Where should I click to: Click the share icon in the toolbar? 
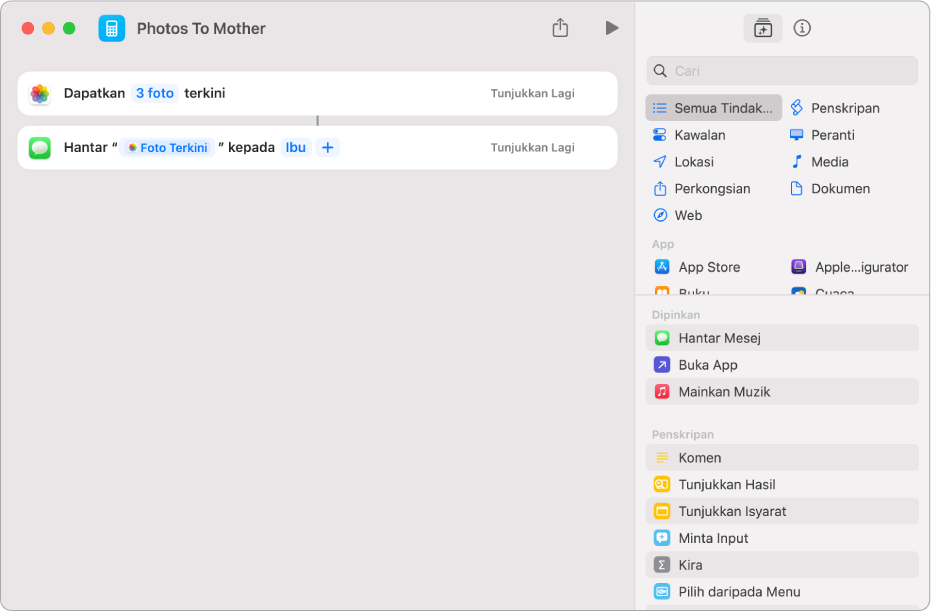[x=560, y=28]
